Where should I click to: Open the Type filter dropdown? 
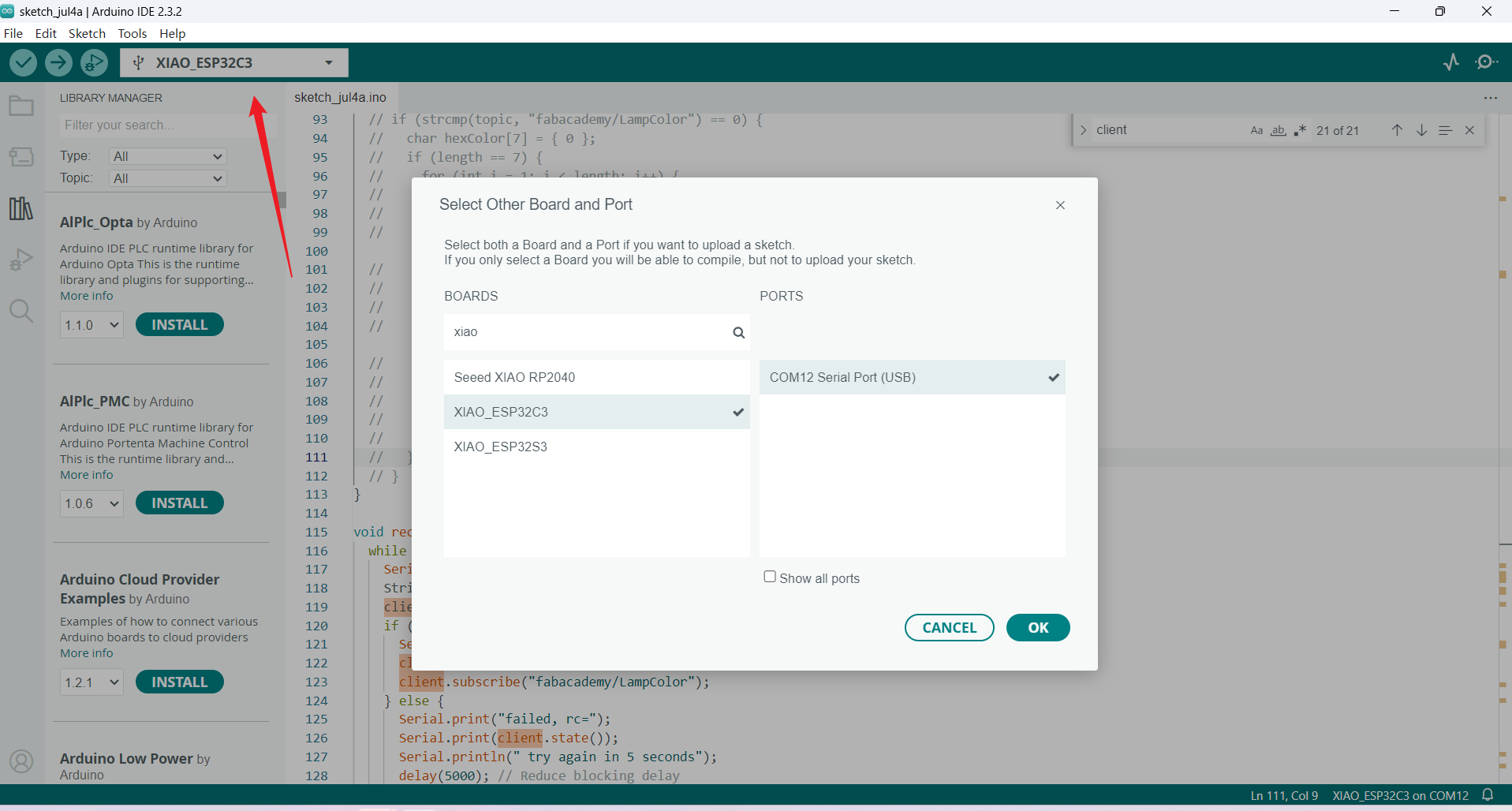(168, 156)
